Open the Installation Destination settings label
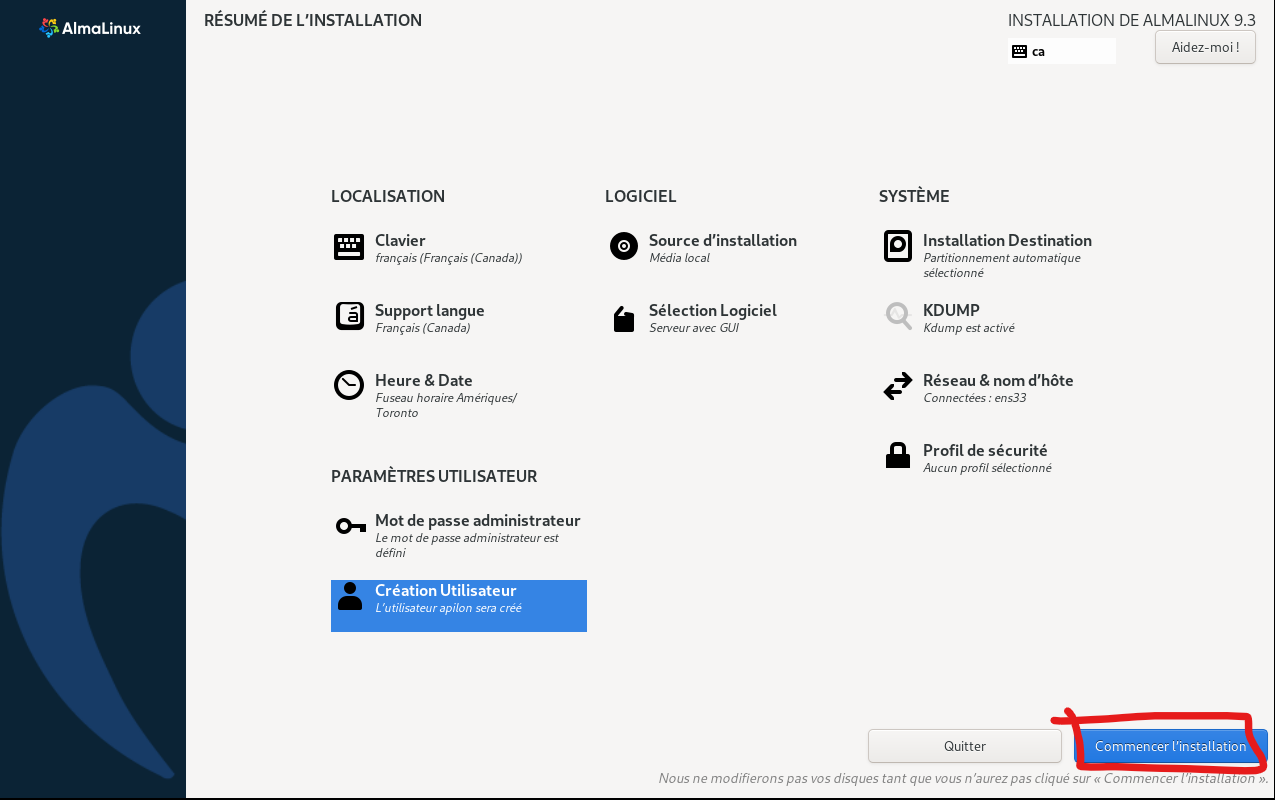 (1006, 240)
